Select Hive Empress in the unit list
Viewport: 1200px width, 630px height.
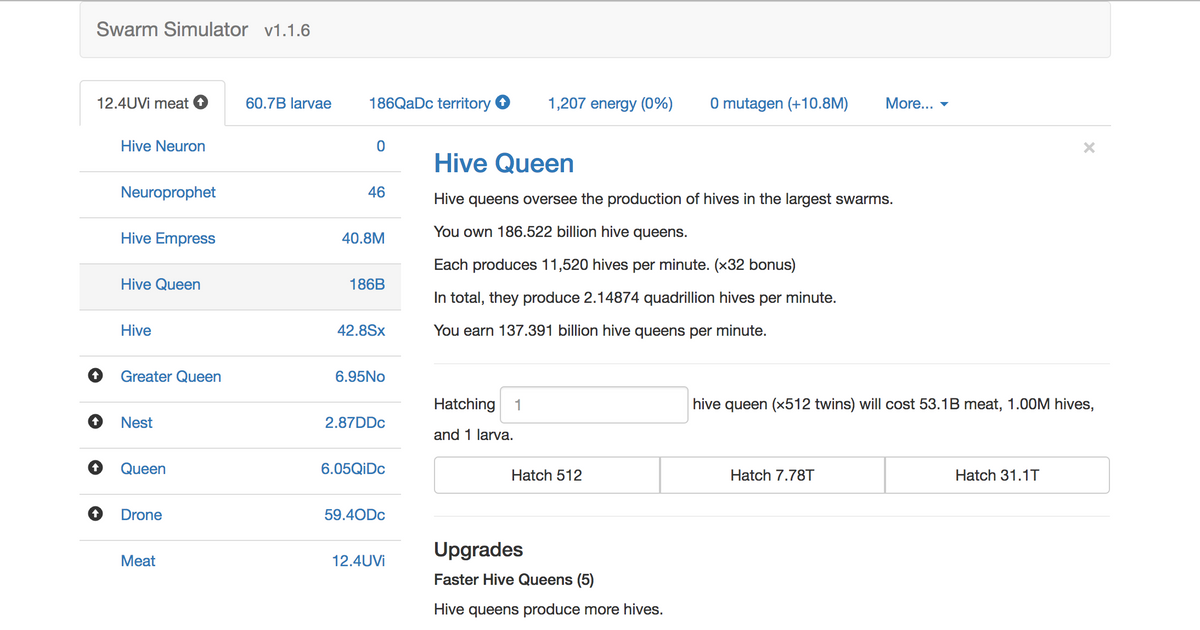167,238
